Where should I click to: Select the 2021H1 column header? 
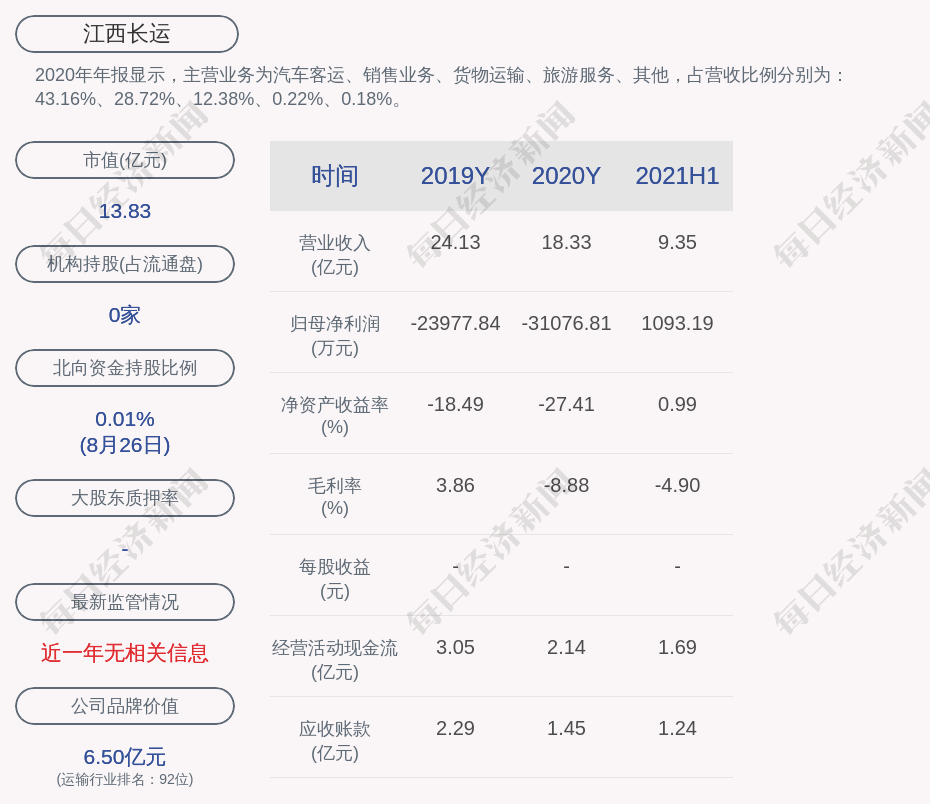tap(677, 176)
